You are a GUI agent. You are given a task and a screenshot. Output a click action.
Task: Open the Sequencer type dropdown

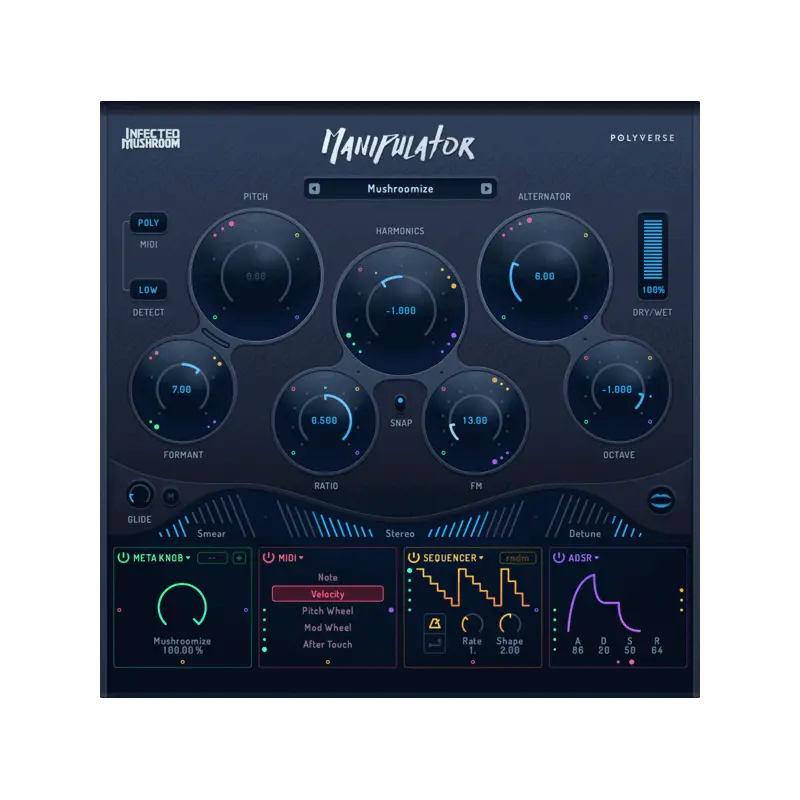453,558
